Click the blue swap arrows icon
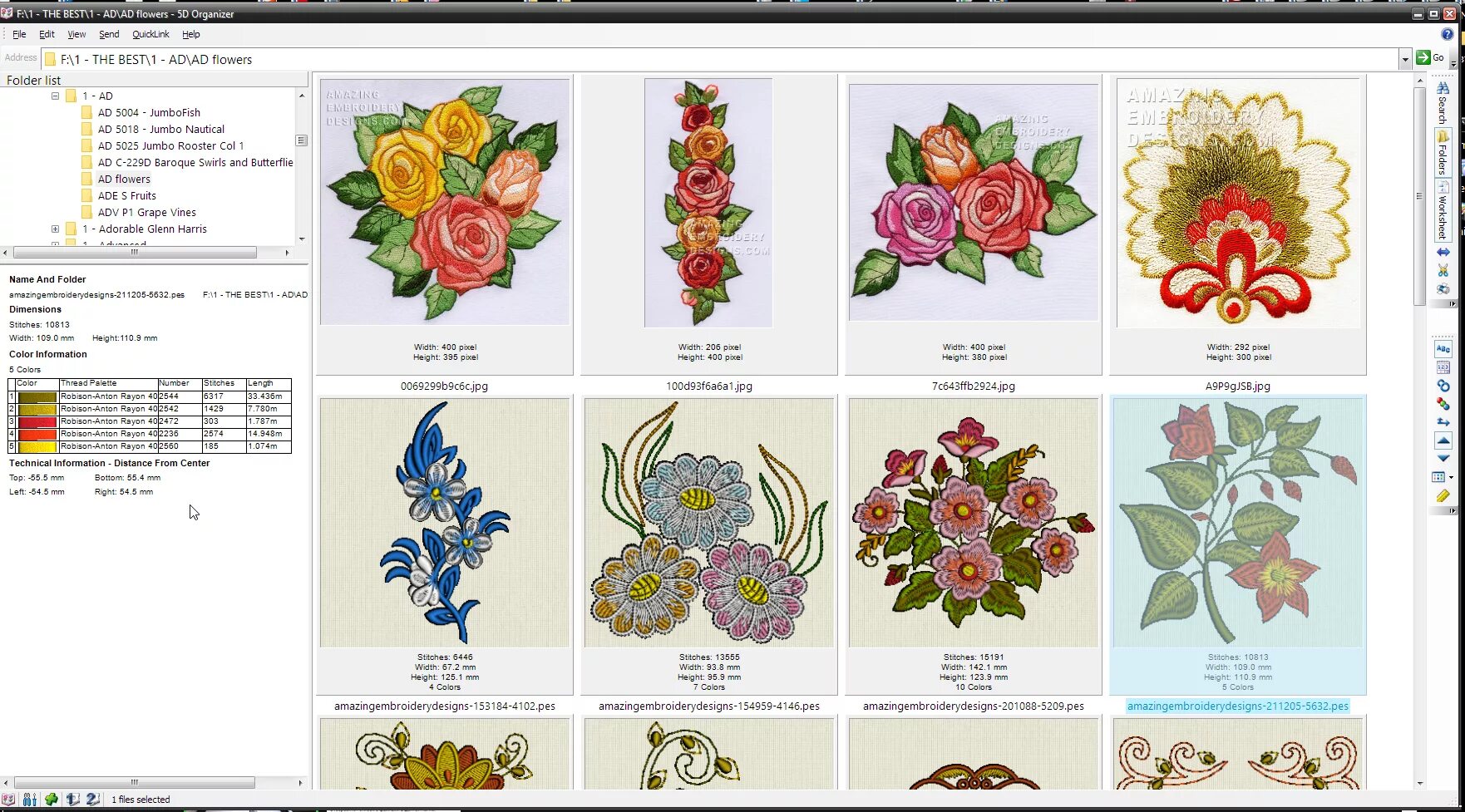This screenshot has width=1465, height=812. tap(1443, 422)
